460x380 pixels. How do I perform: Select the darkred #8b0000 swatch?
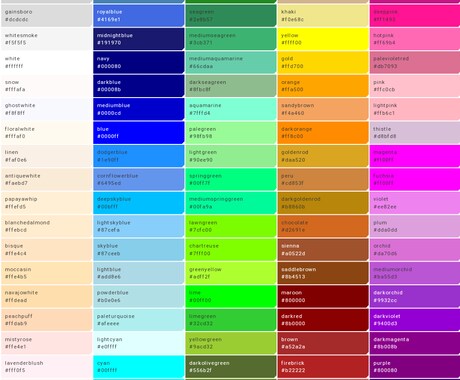click(x=323, y=320)
